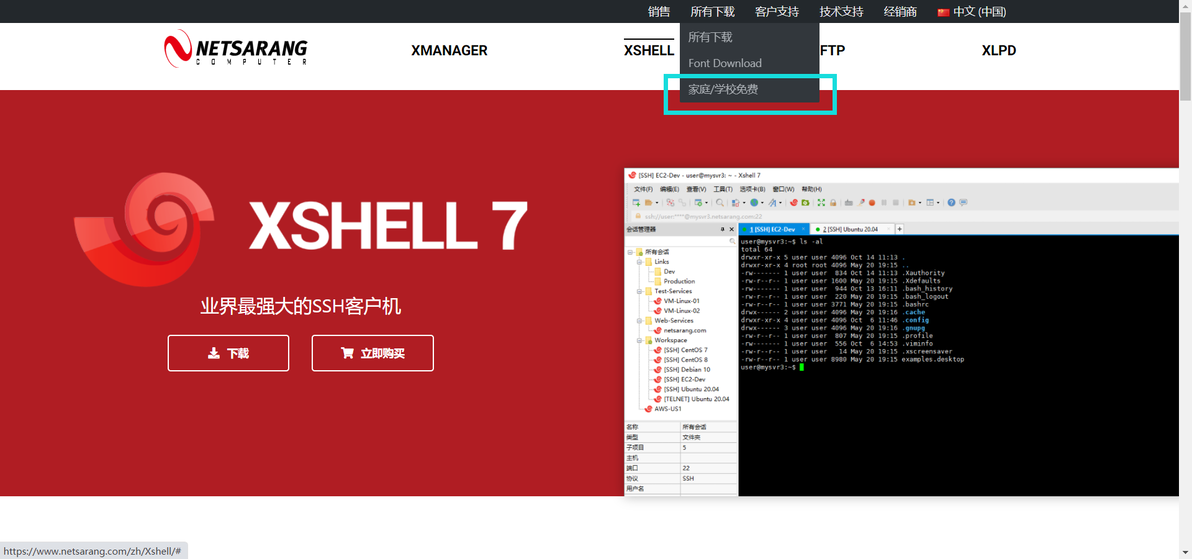Open 技术支持 in the top navigation bar
This screenshot has width=1192, height=559.
(x=842, y=11)
